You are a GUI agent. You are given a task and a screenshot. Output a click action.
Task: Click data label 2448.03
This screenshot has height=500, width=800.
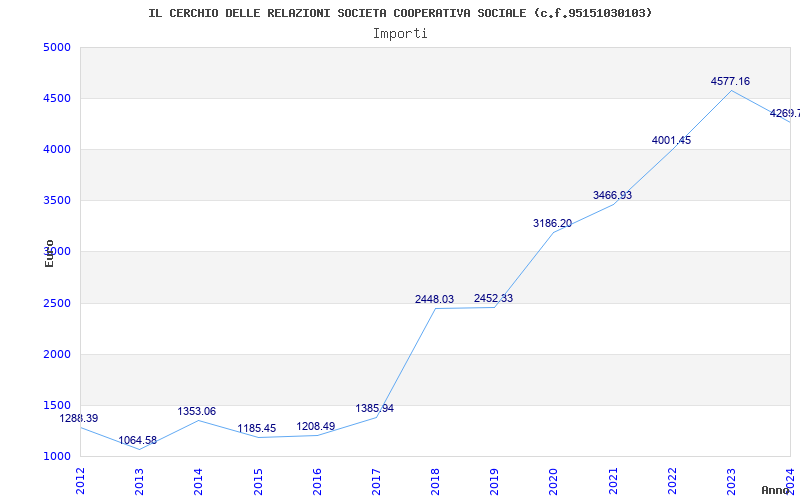434,299
